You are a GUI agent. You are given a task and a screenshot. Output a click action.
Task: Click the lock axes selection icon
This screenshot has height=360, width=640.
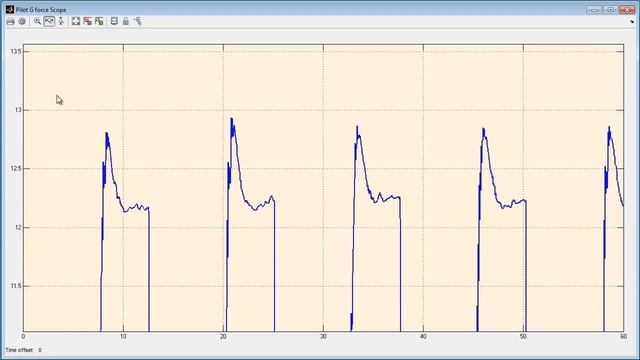click(x=126, y=21)
